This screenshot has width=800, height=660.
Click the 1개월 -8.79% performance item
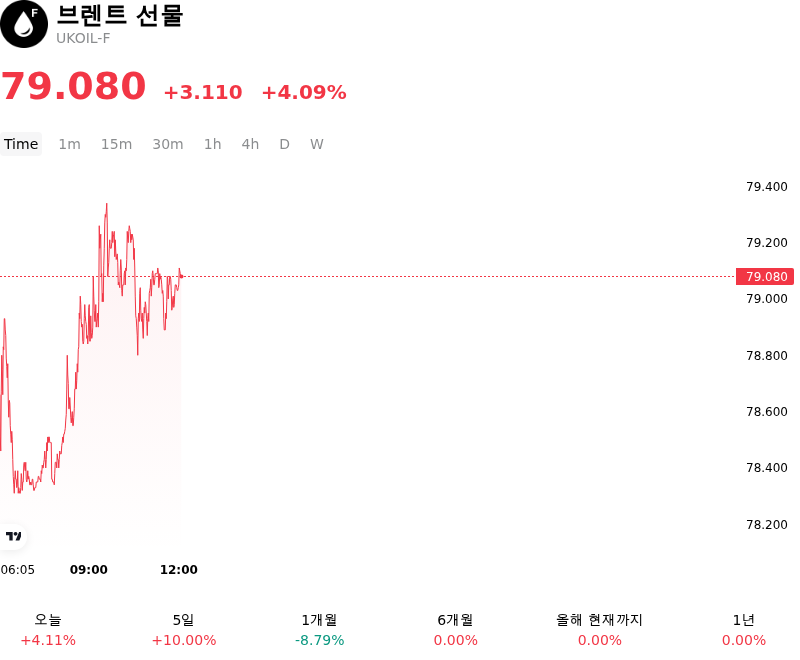319,630
